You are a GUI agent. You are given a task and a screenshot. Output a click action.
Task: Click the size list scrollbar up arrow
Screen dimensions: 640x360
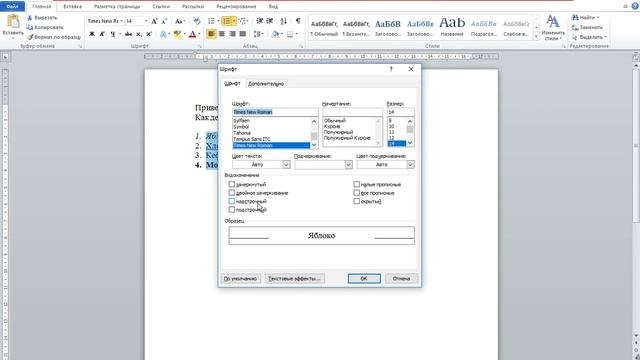click(410, 121)
